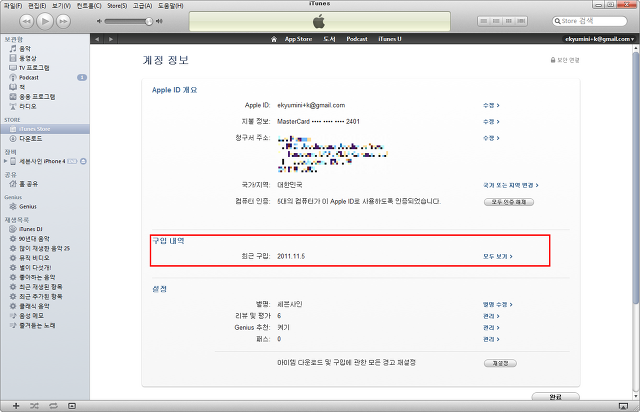Click 관리 link for 패스
The width and height of the screenshot is (640, 412).
click(x=491, y=339)
